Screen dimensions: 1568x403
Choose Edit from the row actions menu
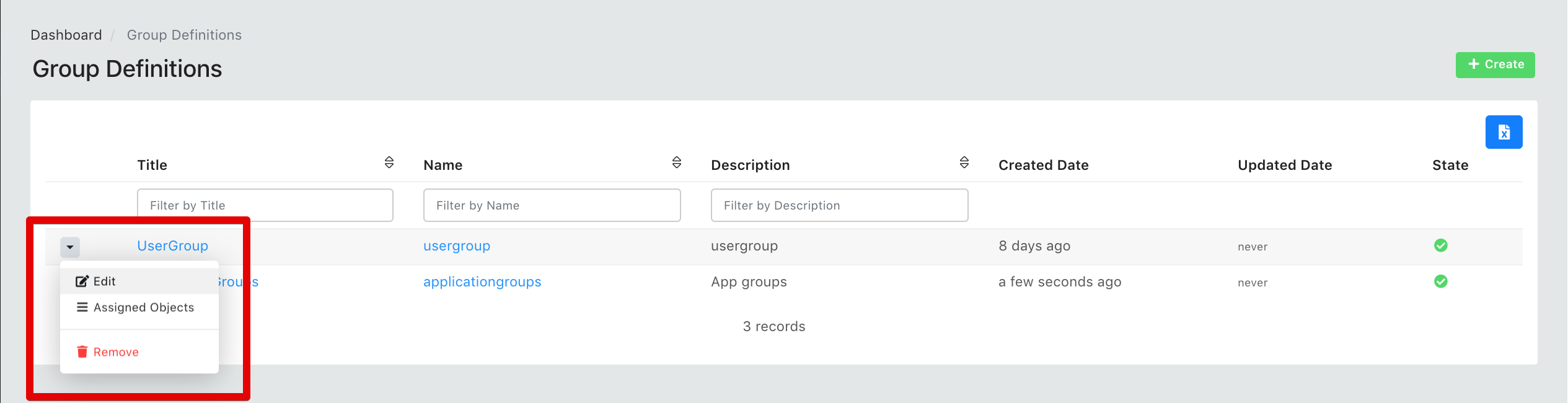point(104,281)
